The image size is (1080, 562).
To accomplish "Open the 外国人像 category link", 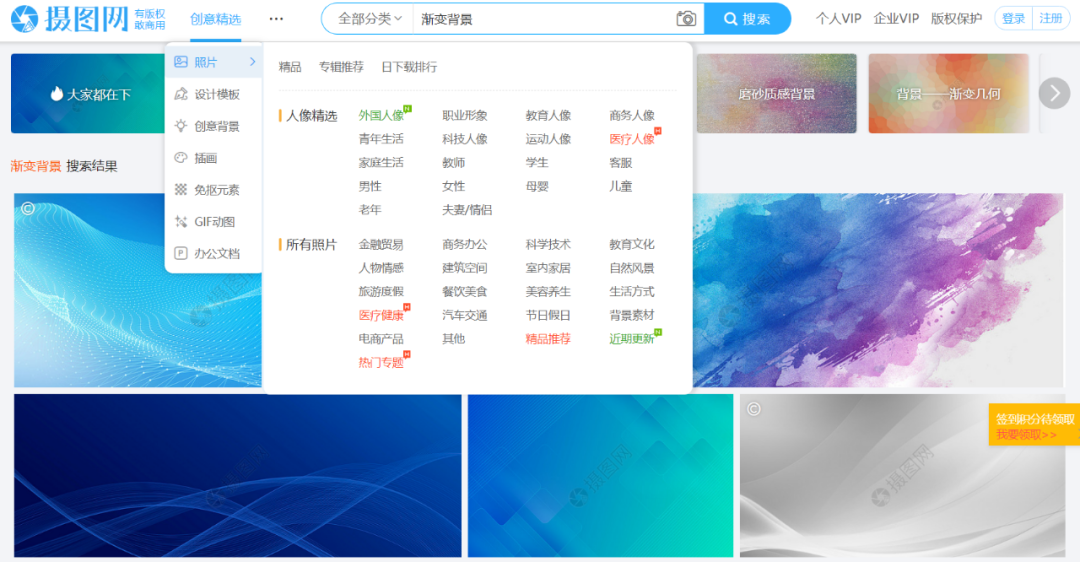I will [x=381, y=116].
